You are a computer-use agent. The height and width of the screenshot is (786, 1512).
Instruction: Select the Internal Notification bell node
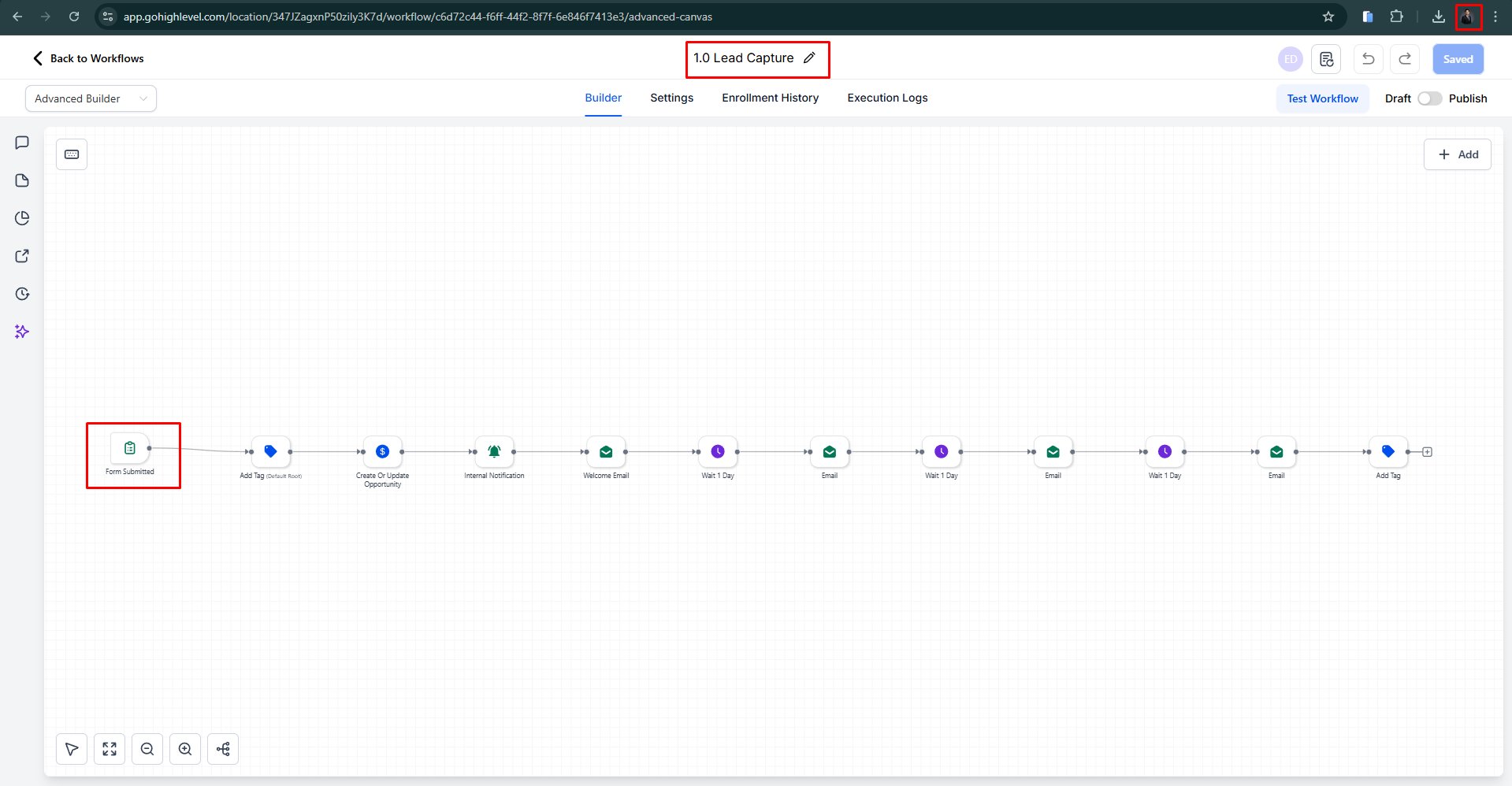click(x=494, y=452)
